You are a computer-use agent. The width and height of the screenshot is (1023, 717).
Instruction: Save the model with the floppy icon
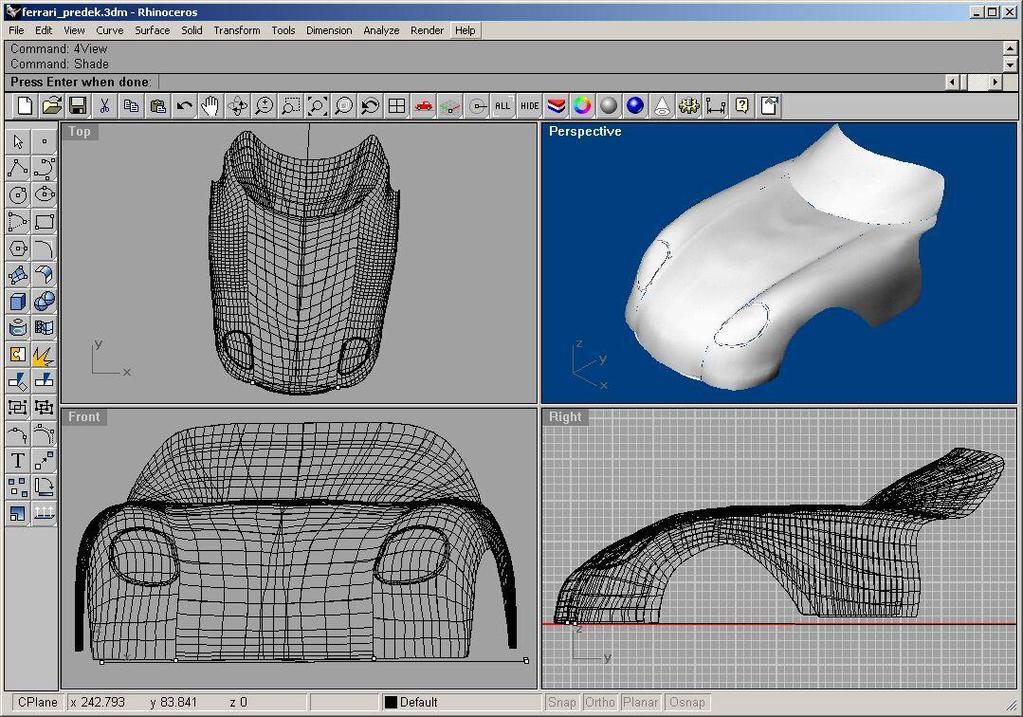point(78,106)
